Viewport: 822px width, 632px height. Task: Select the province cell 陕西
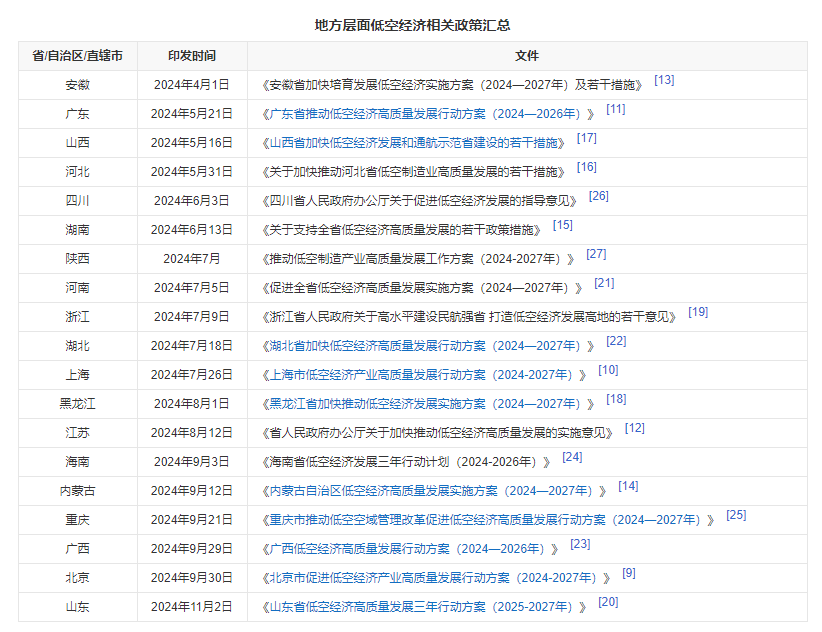pyautogui.click(x=78, y=259)
